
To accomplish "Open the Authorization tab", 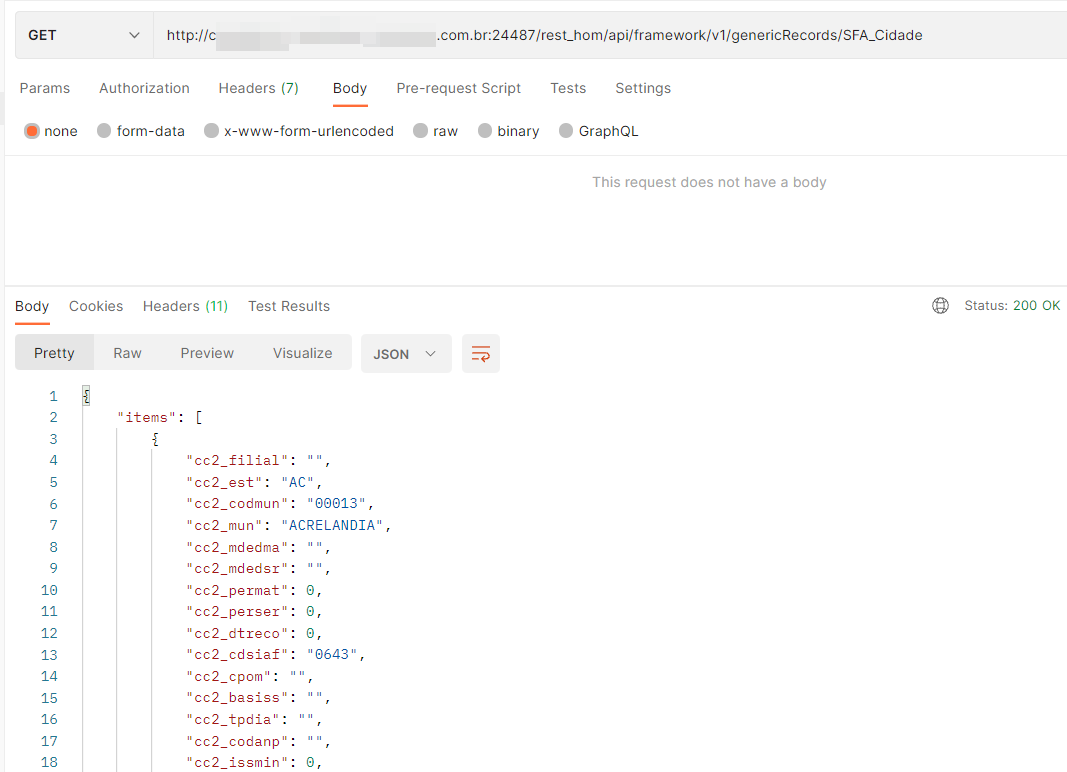I will [144, 89].
